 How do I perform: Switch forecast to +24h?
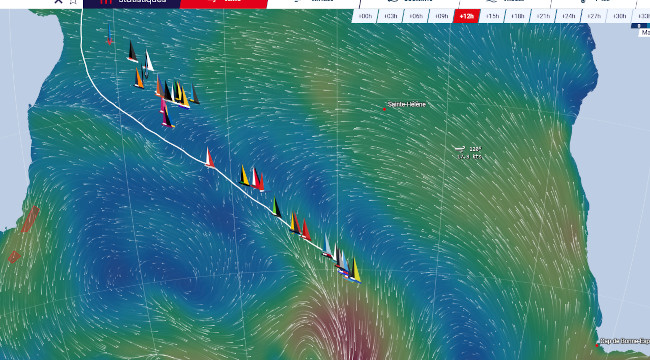pos(568,16)
